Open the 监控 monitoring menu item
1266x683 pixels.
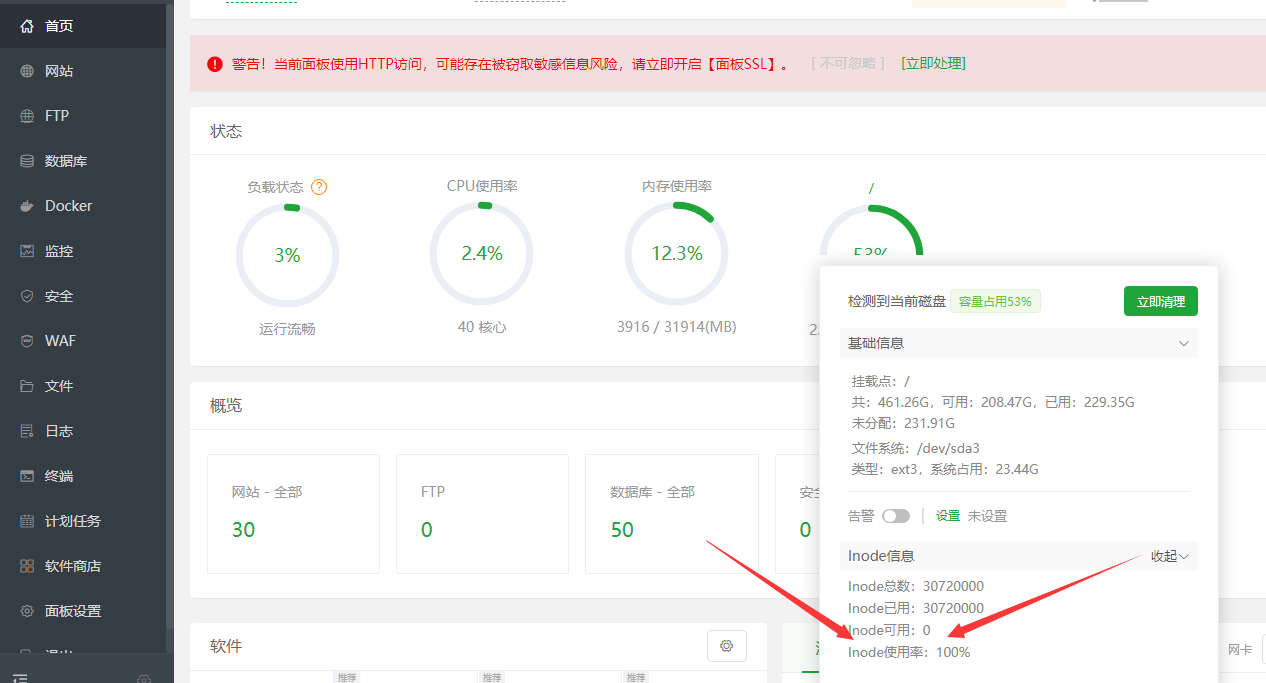pyautogui.click(x=83, y=251)
